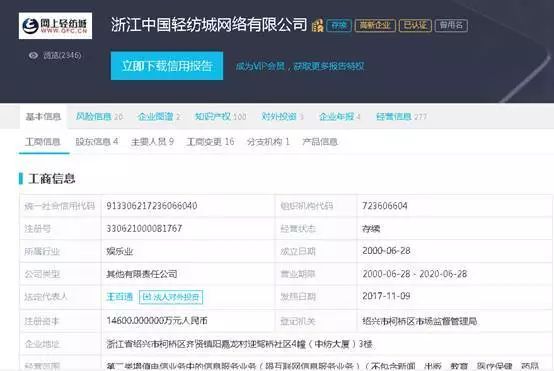
Task: Click establishment date 2000-06-28
Action: click(386, 251)
